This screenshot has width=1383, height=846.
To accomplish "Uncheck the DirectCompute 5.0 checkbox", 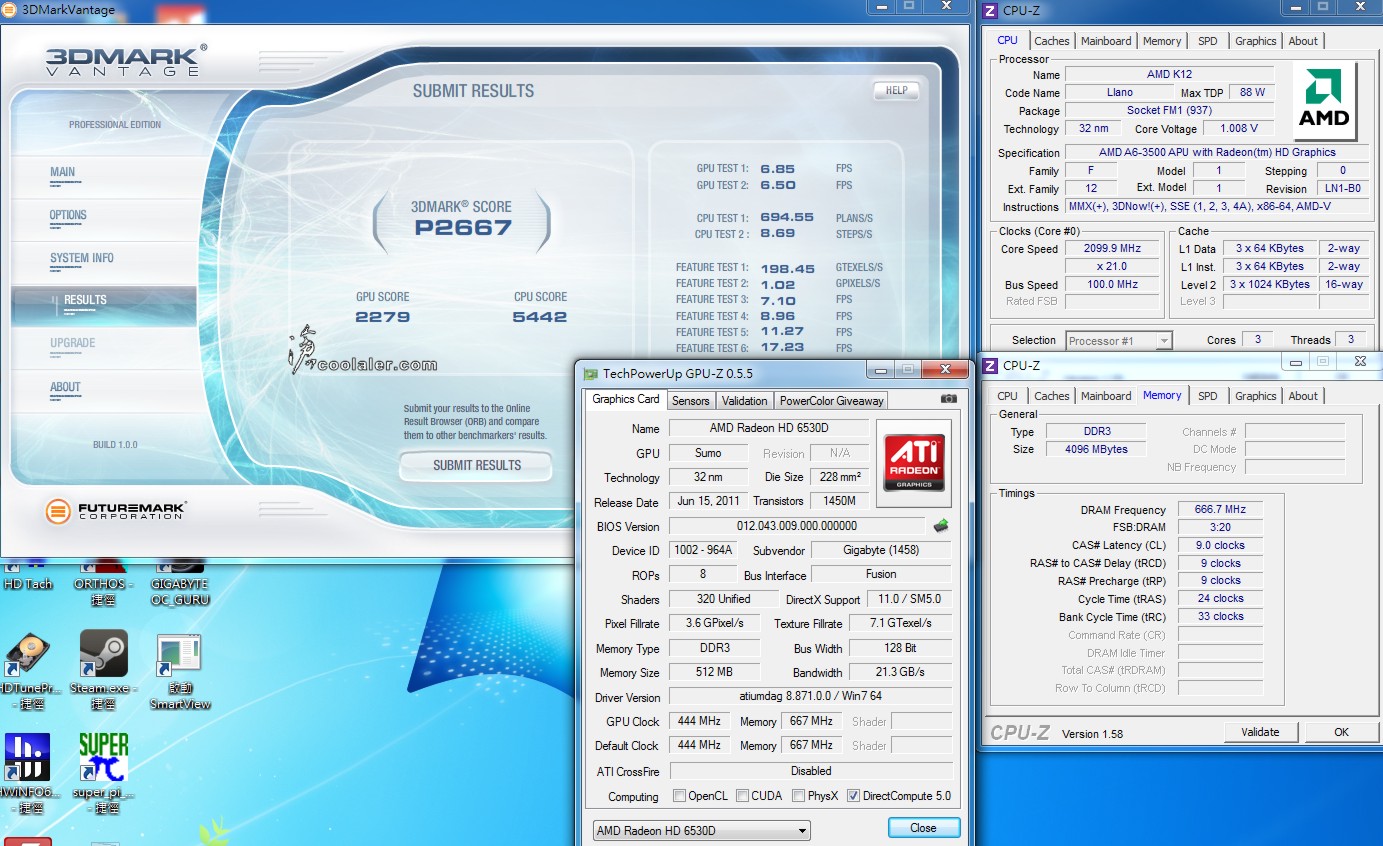I will pos(853,796).
